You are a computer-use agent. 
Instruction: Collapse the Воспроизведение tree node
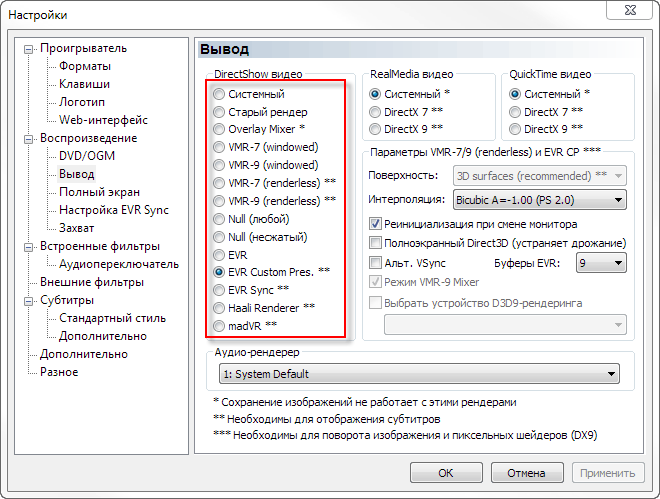coord(30,138)
